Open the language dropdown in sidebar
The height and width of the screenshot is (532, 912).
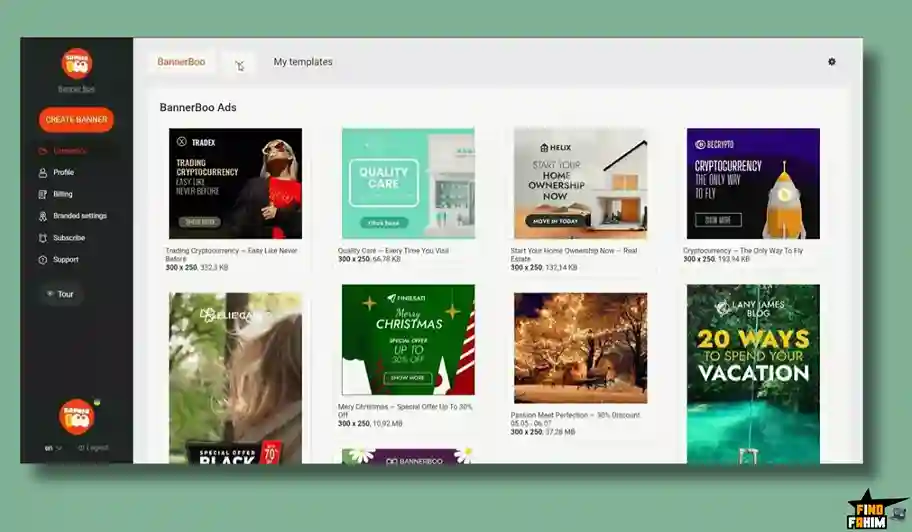53,448
